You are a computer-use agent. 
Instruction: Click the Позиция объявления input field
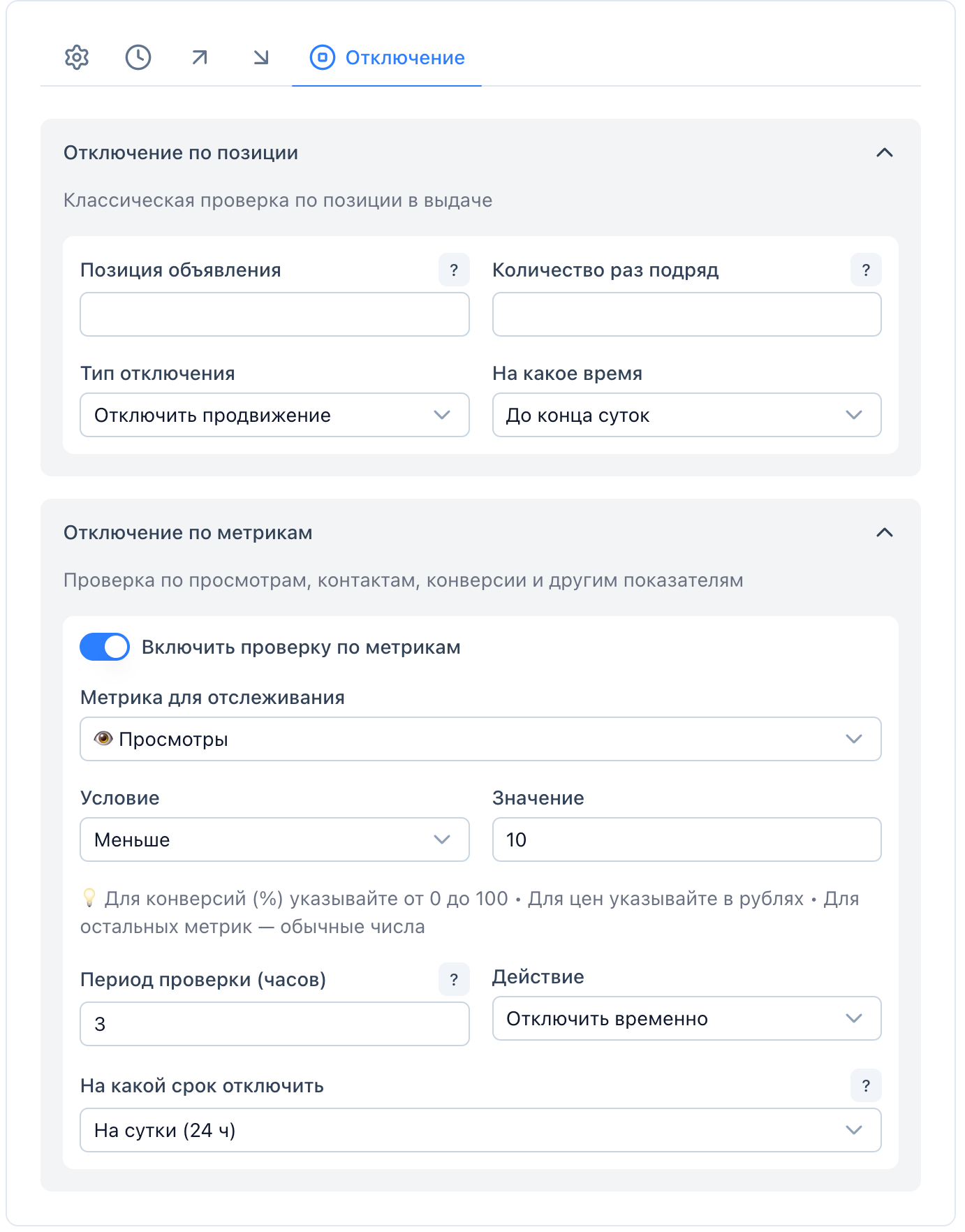[x=274, y=315]
